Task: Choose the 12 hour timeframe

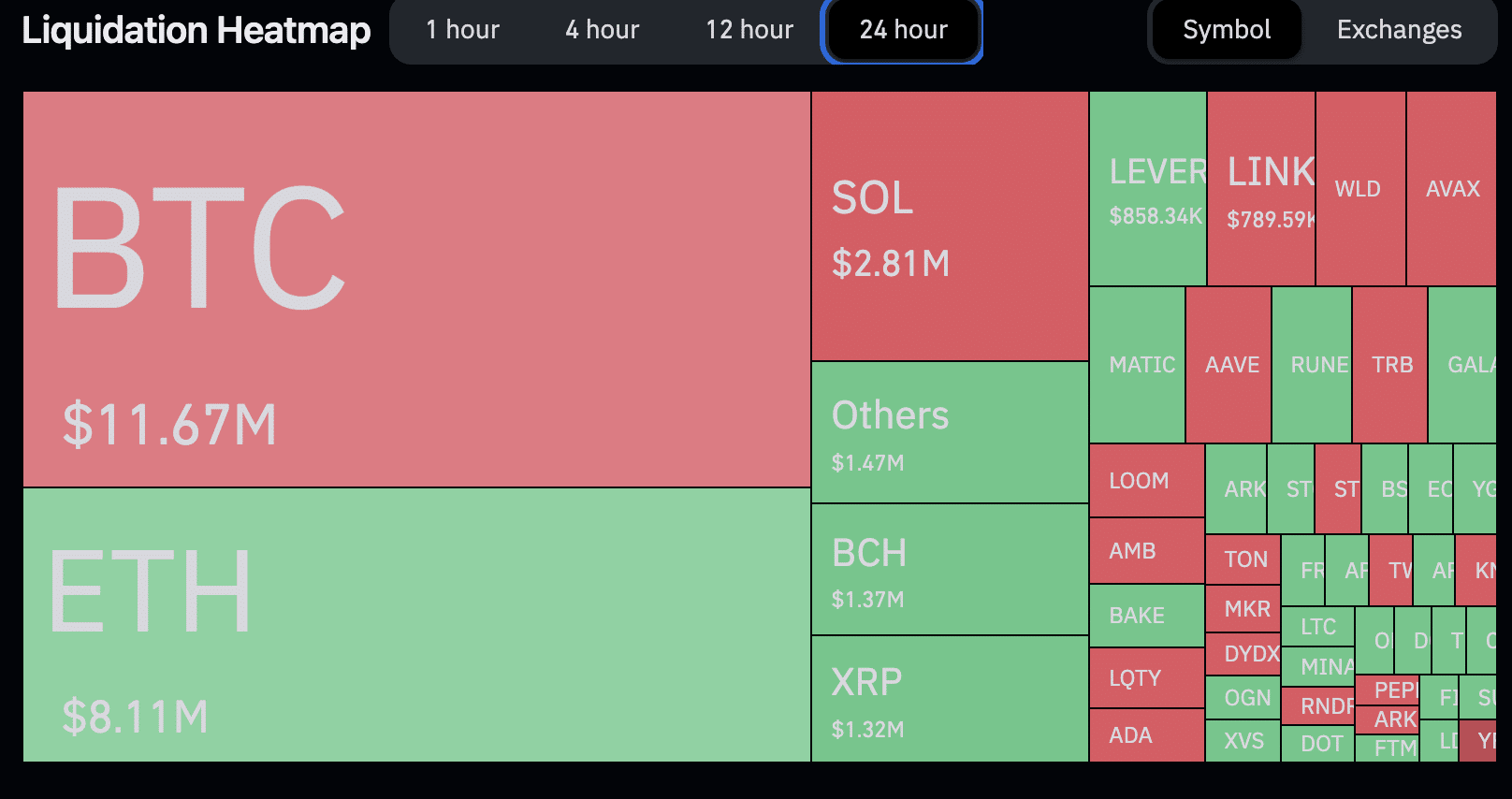Action: 749,30
